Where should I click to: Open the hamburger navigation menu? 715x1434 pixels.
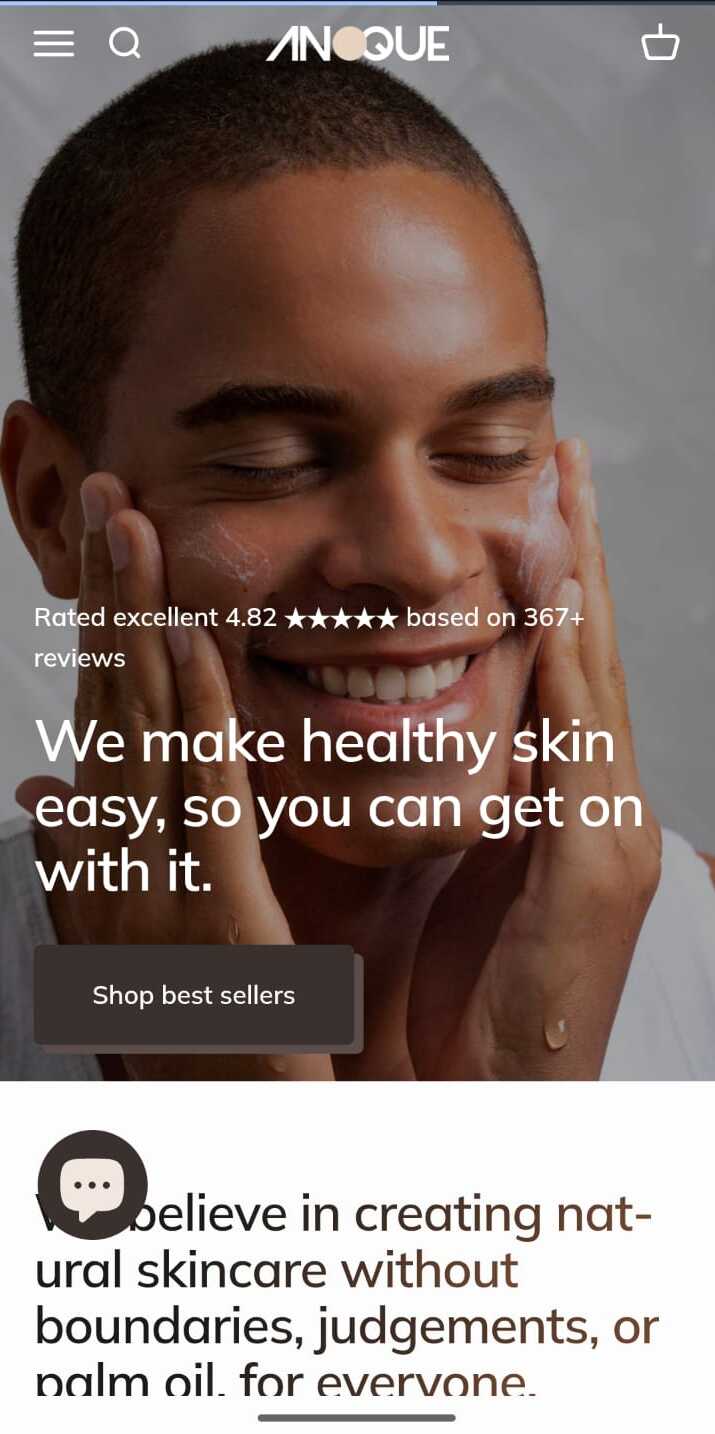point(53,43)
